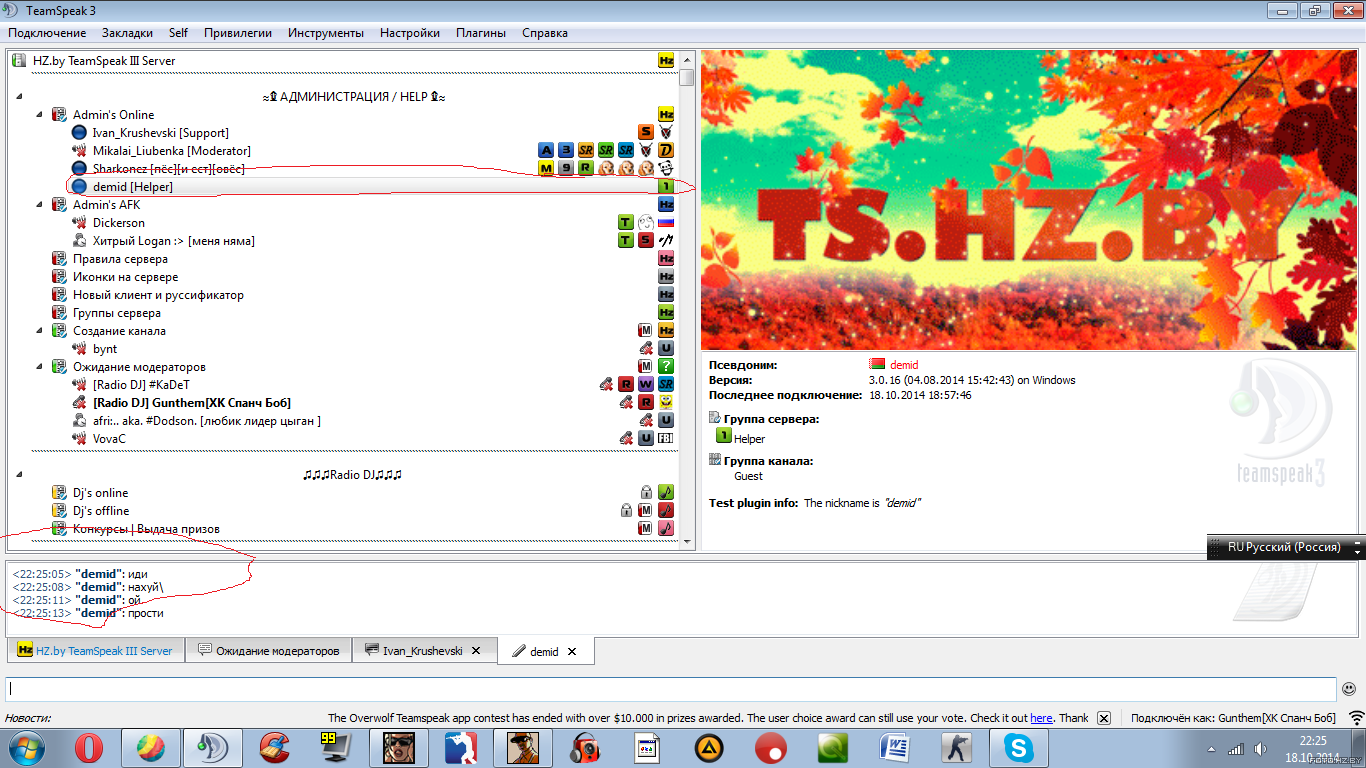Open the Закладки menu
This screenshot has width=1366, height=768.
coord(127,33)
